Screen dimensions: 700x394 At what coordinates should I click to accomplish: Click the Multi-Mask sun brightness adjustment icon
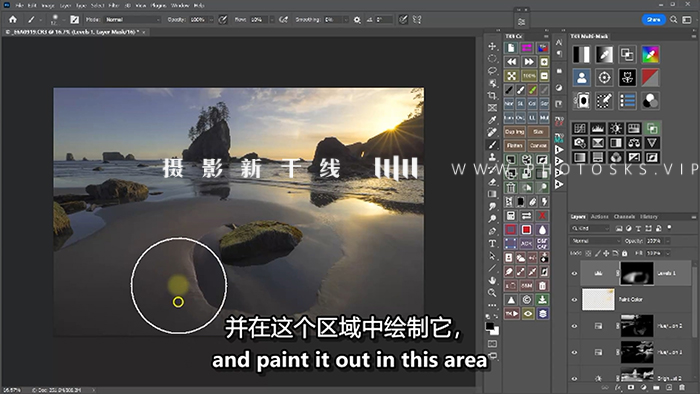coord(616,129)
